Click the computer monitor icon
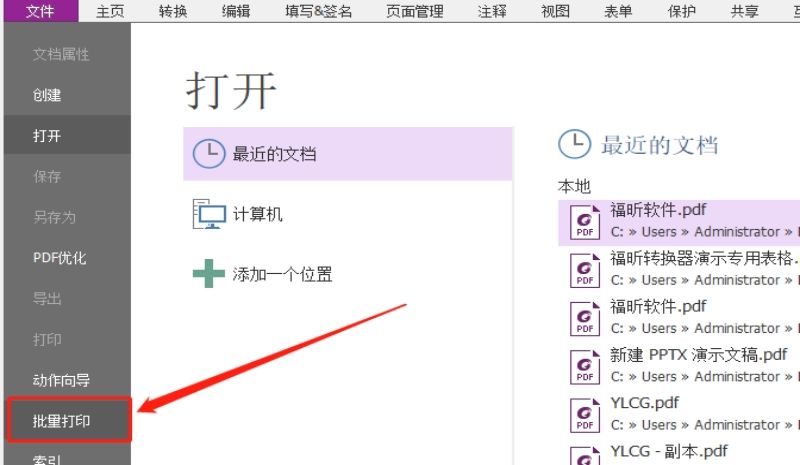 [209, 214]
